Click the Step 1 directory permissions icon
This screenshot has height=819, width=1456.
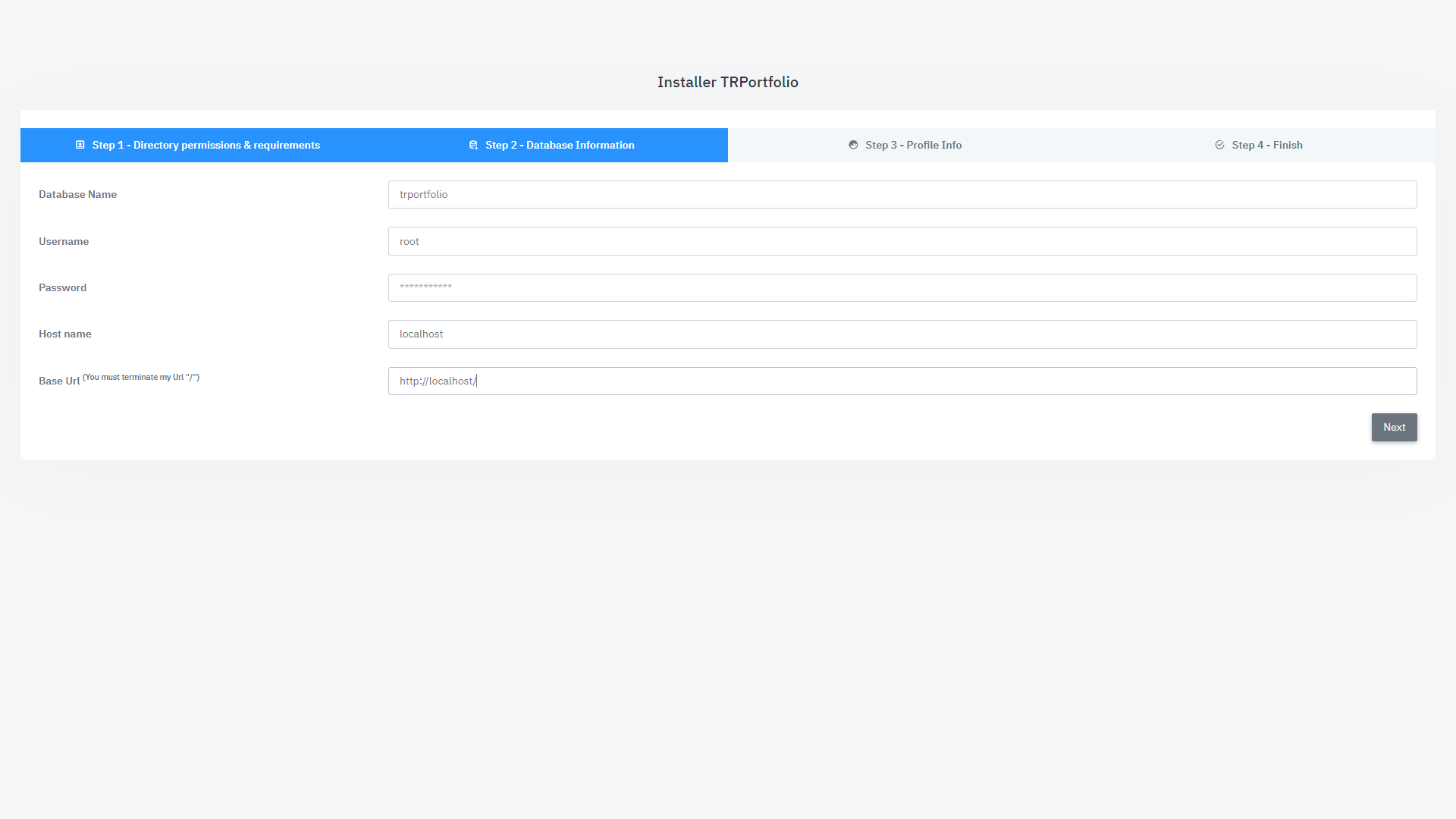click(x=80, y=145)
